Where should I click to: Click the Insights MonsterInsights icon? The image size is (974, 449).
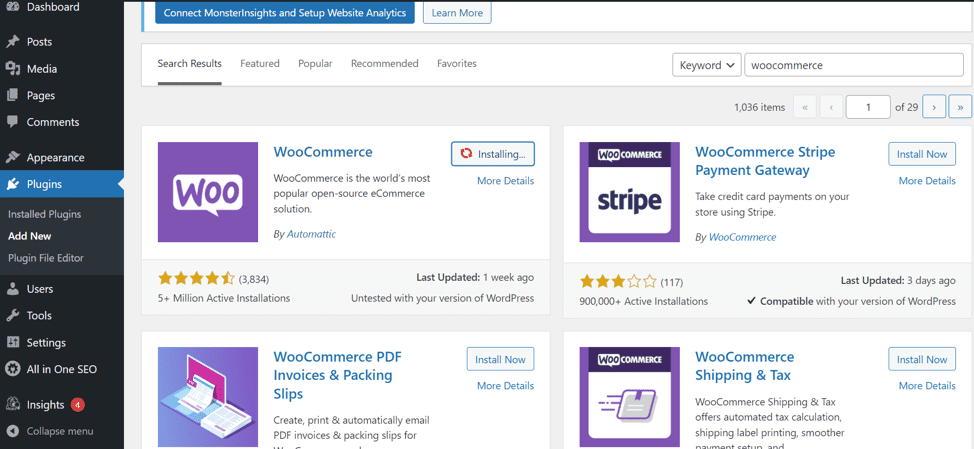pyautogui.click(x=12, y=404)
